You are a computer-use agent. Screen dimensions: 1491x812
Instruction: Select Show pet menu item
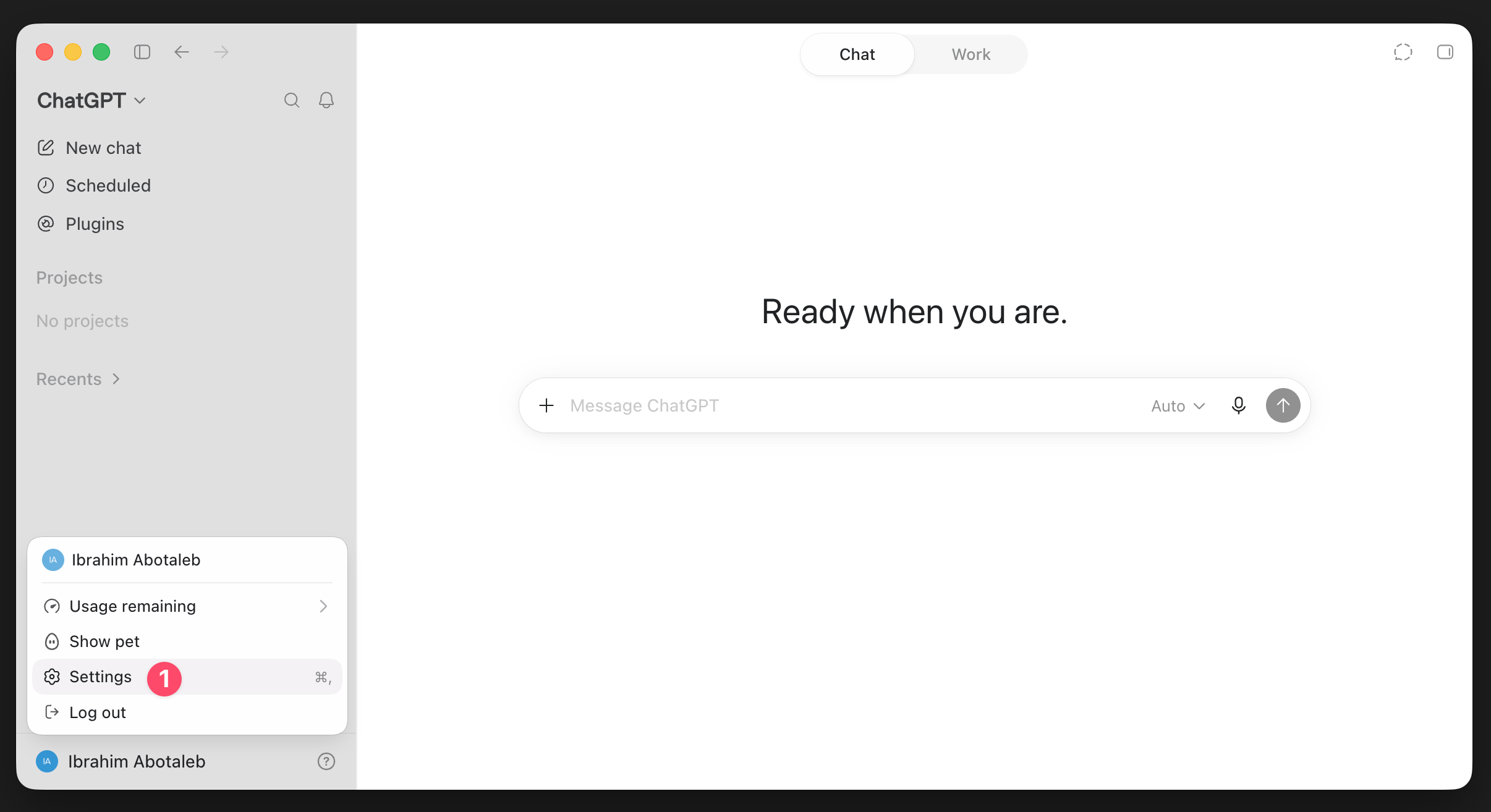click(x=187, y=641)
